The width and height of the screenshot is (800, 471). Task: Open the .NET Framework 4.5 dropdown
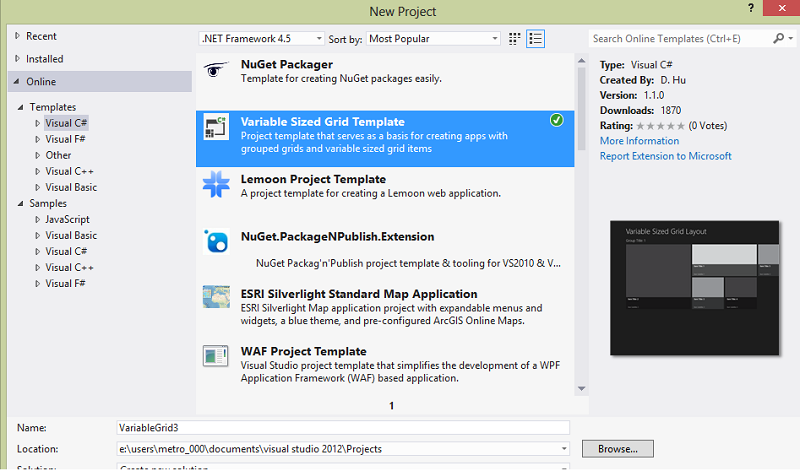[x=262, y=39]
